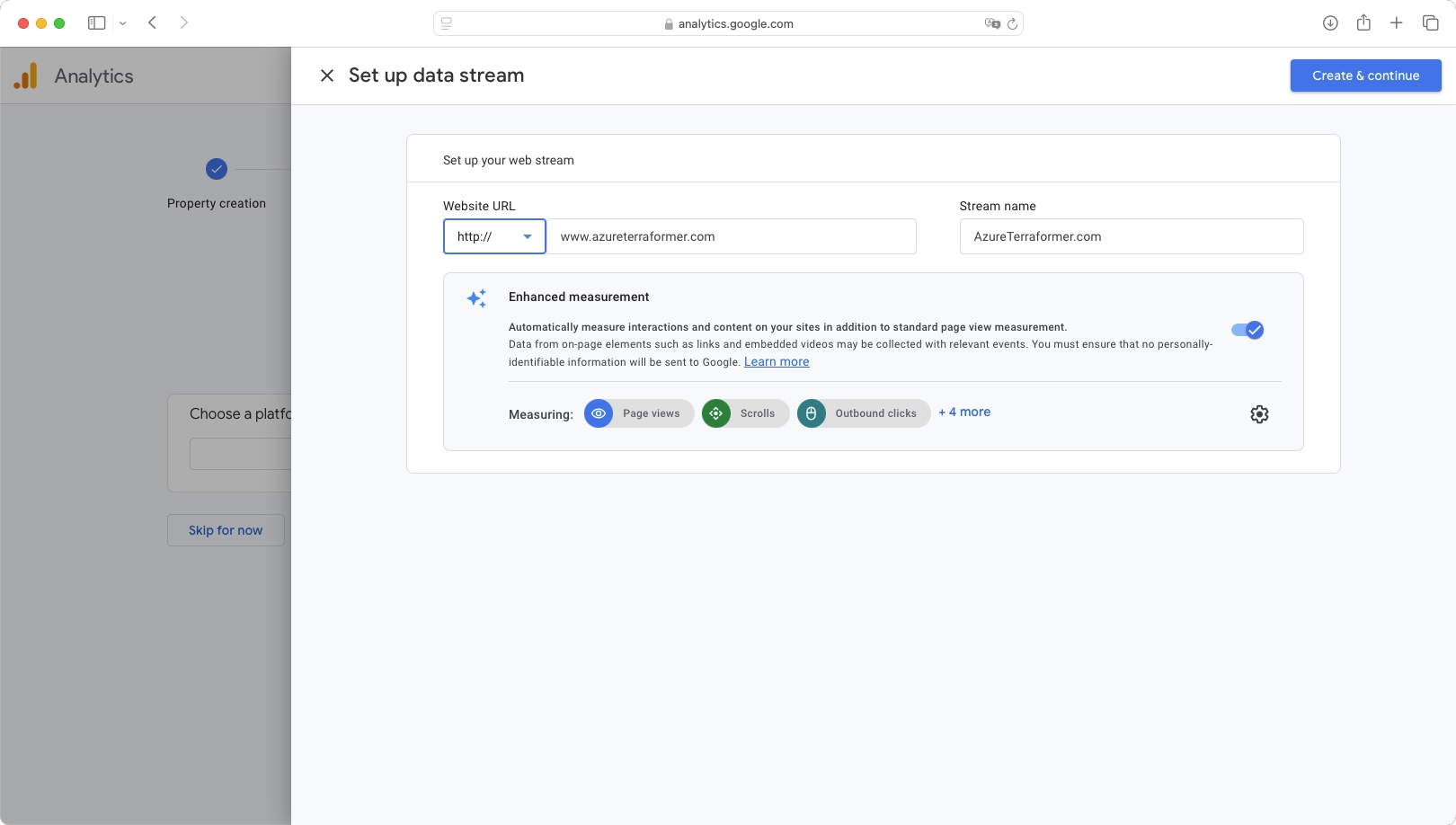Open sidebar tab group dropdown chevron
The height and width of the screenshot is (825, 1456).
click(x=123, y=23)
